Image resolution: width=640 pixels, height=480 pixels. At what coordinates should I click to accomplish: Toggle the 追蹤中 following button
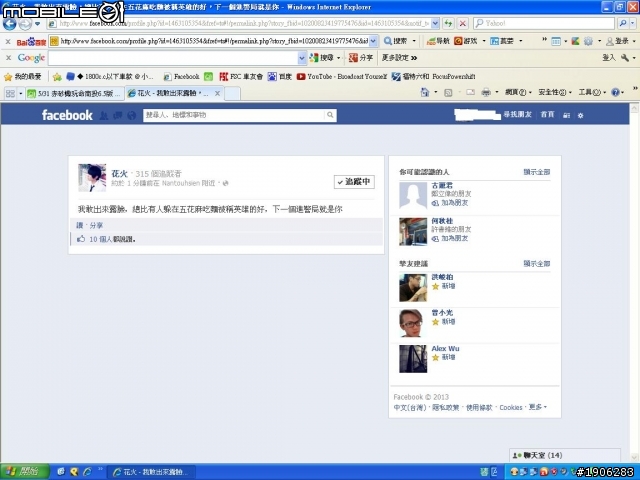(354, 182)
